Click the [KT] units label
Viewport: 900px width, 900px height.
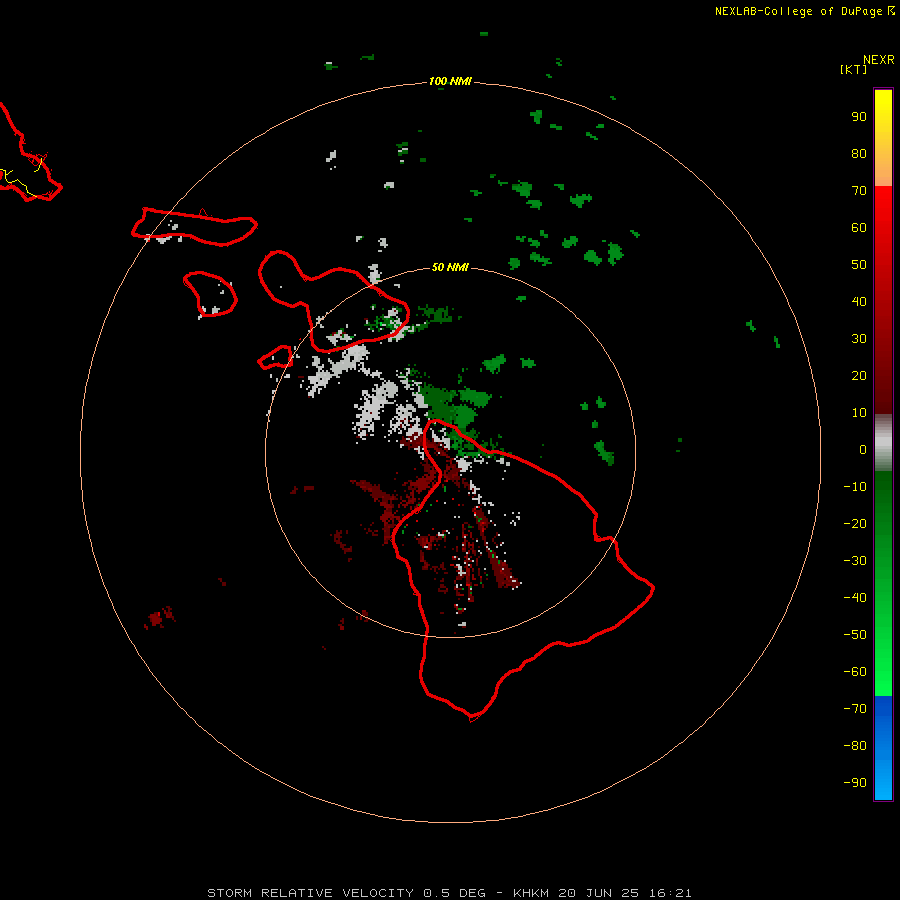pyautogui.click(x=853, y=69)
